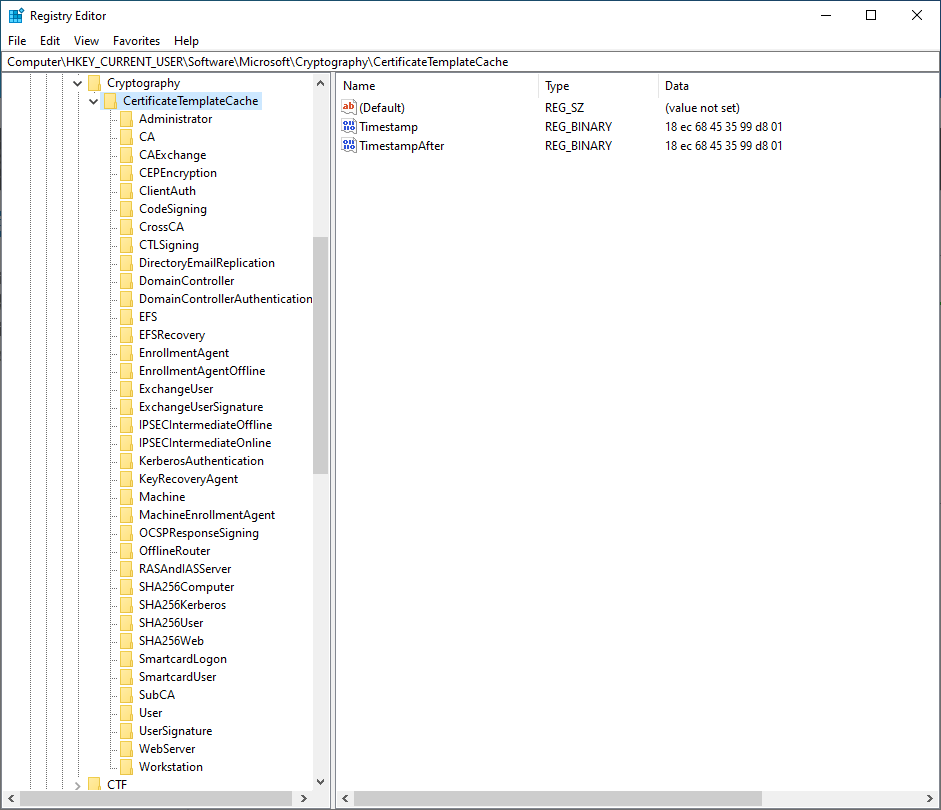
Task: Expand the CTF registry key
Action: [x=78, y=785]
